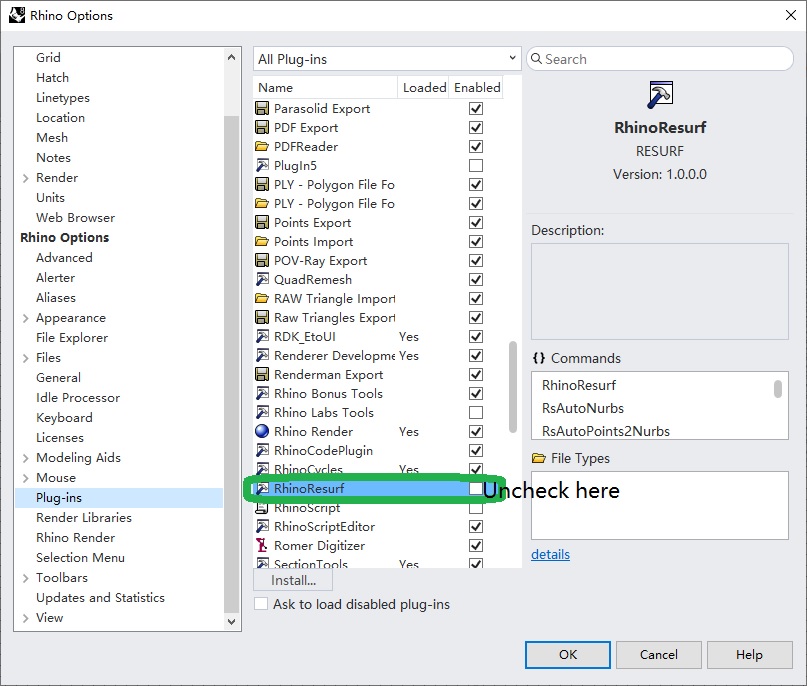The height and width of the screenshot is (686, 807).
Task: Open the Licenses options page
Action: 60,437
